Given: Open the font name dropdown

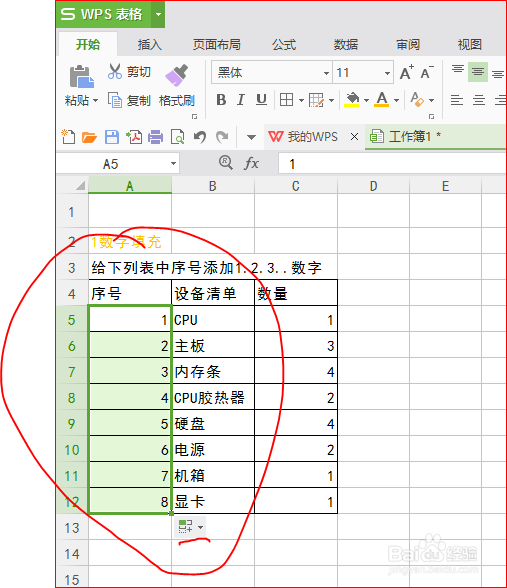Looking at the screenshot, I should [326, 73].
